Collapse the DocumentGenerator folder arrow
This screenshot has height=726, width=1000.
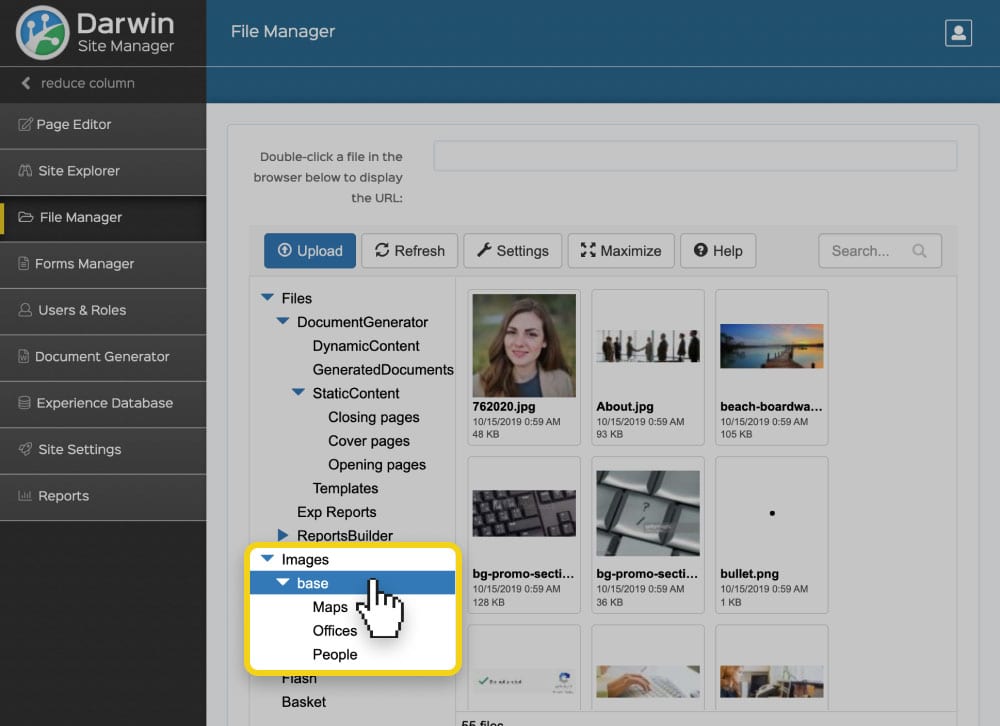[283, 321]
